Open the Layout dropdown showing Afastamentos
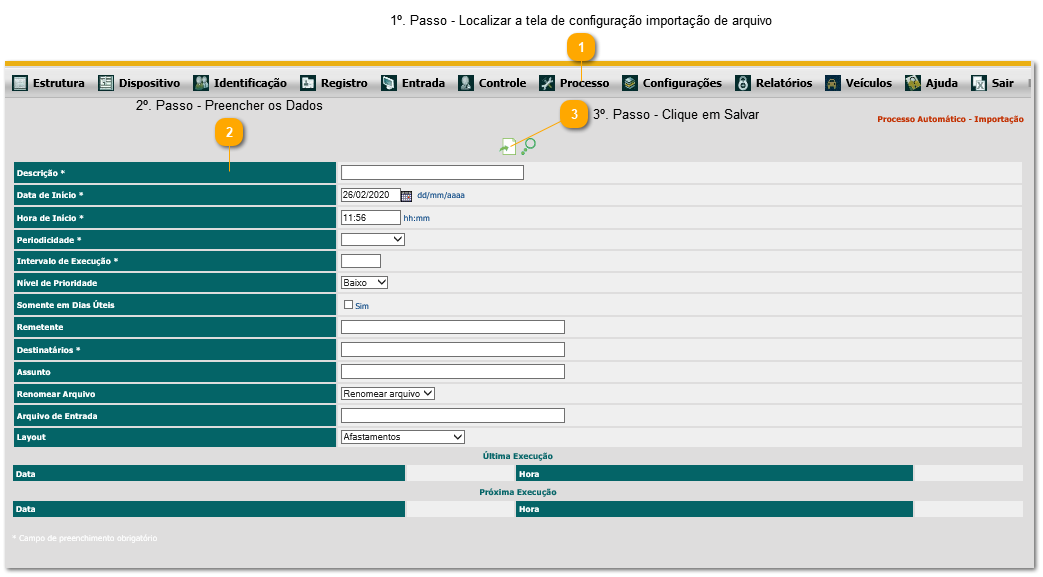Screen dimensions: 1043x577 [402, 437]
